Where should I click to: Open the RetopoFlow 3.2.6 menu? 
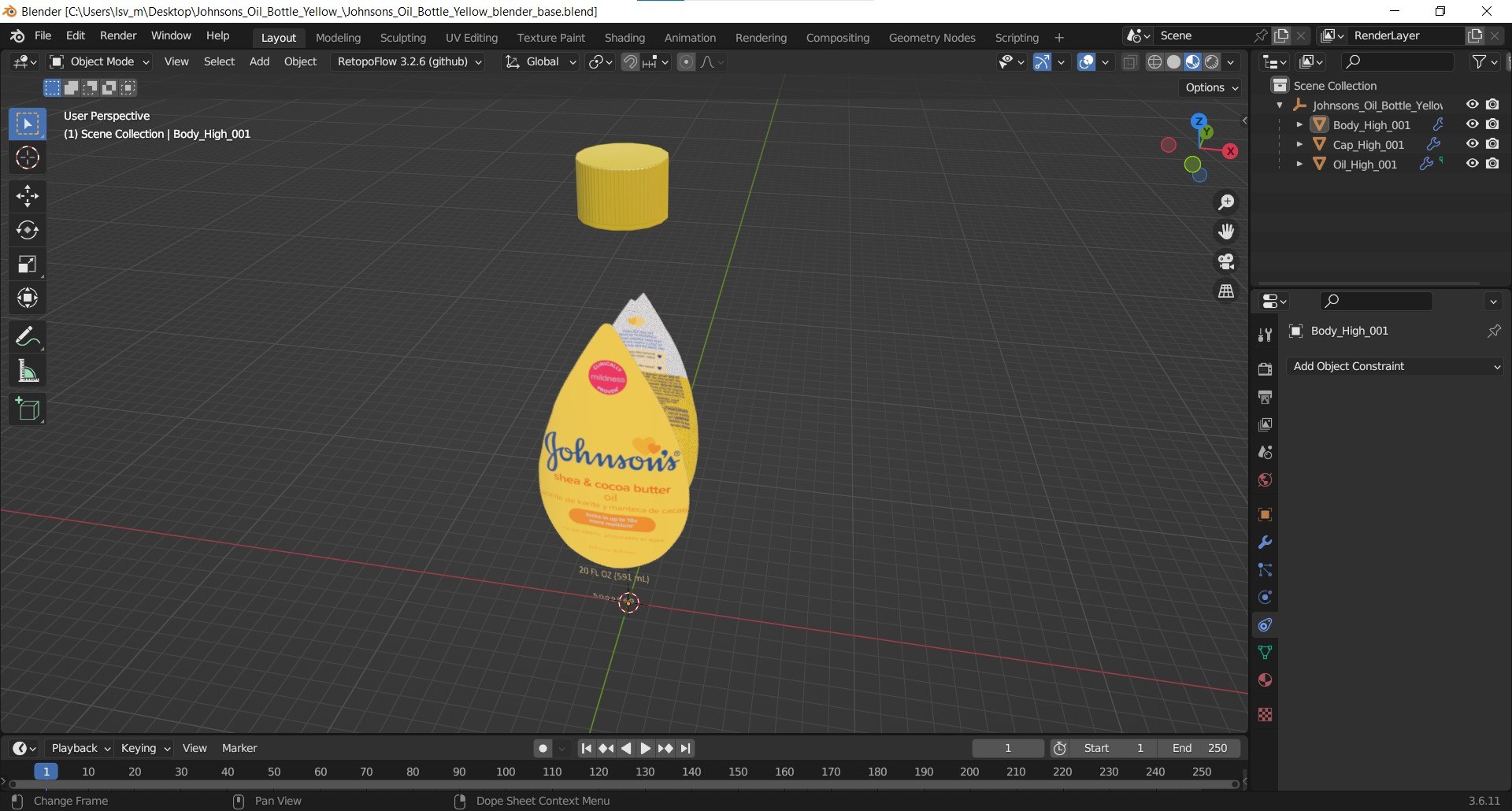pyautogui.click(x=409, y=61)
